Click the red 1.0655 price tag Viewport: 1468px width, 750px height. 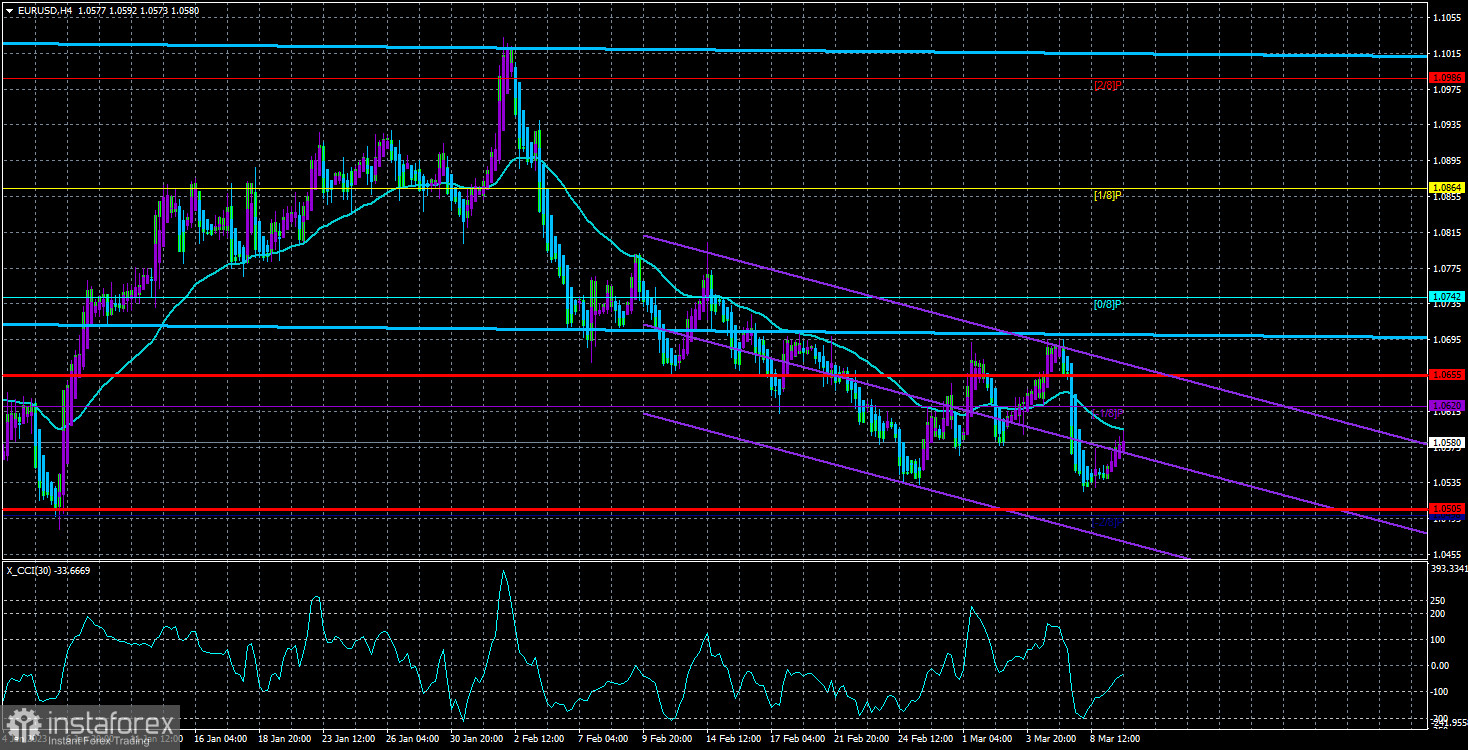tap(1447, 375)
